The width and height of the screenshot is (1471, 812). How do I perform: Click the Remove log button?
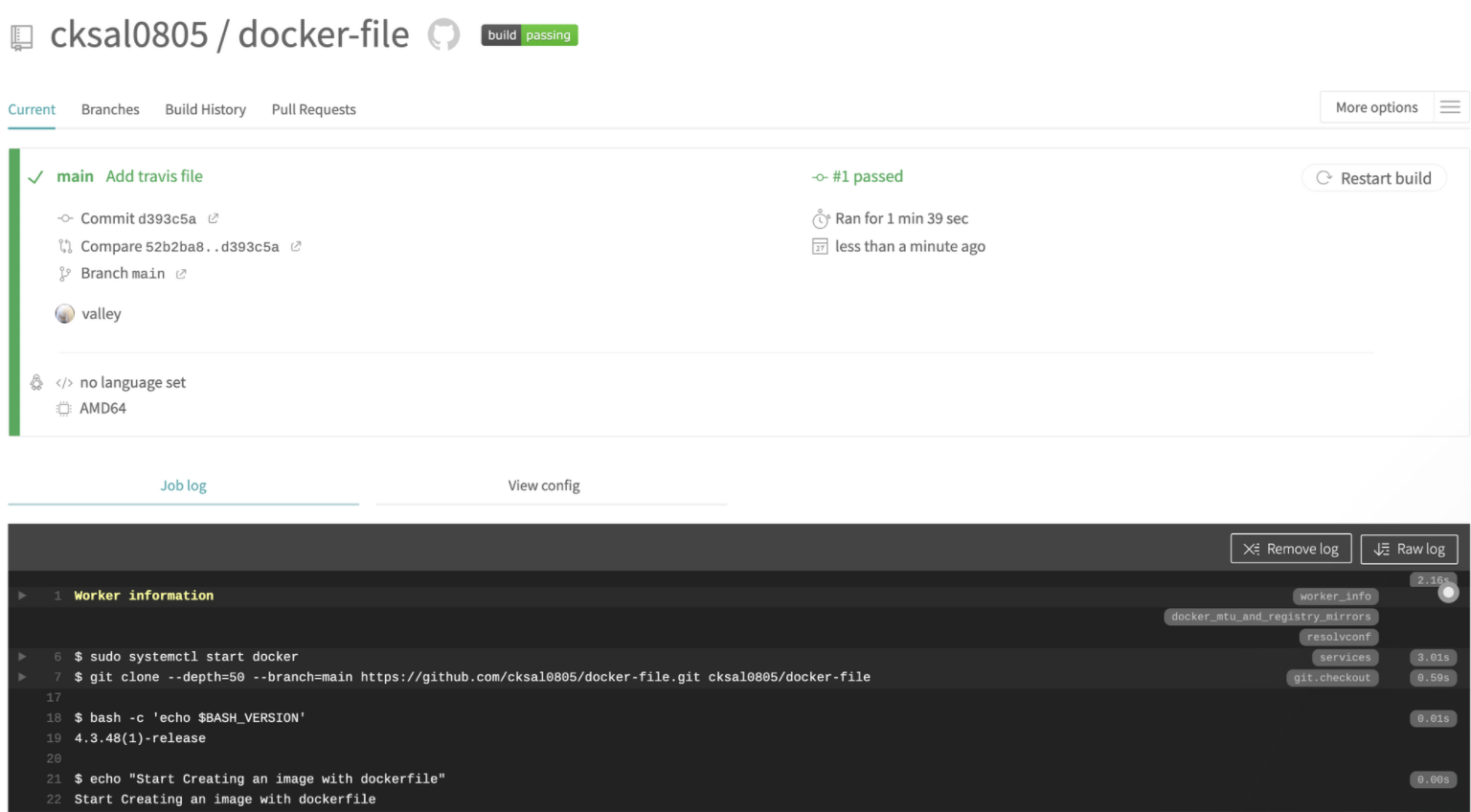[1291, 549]
